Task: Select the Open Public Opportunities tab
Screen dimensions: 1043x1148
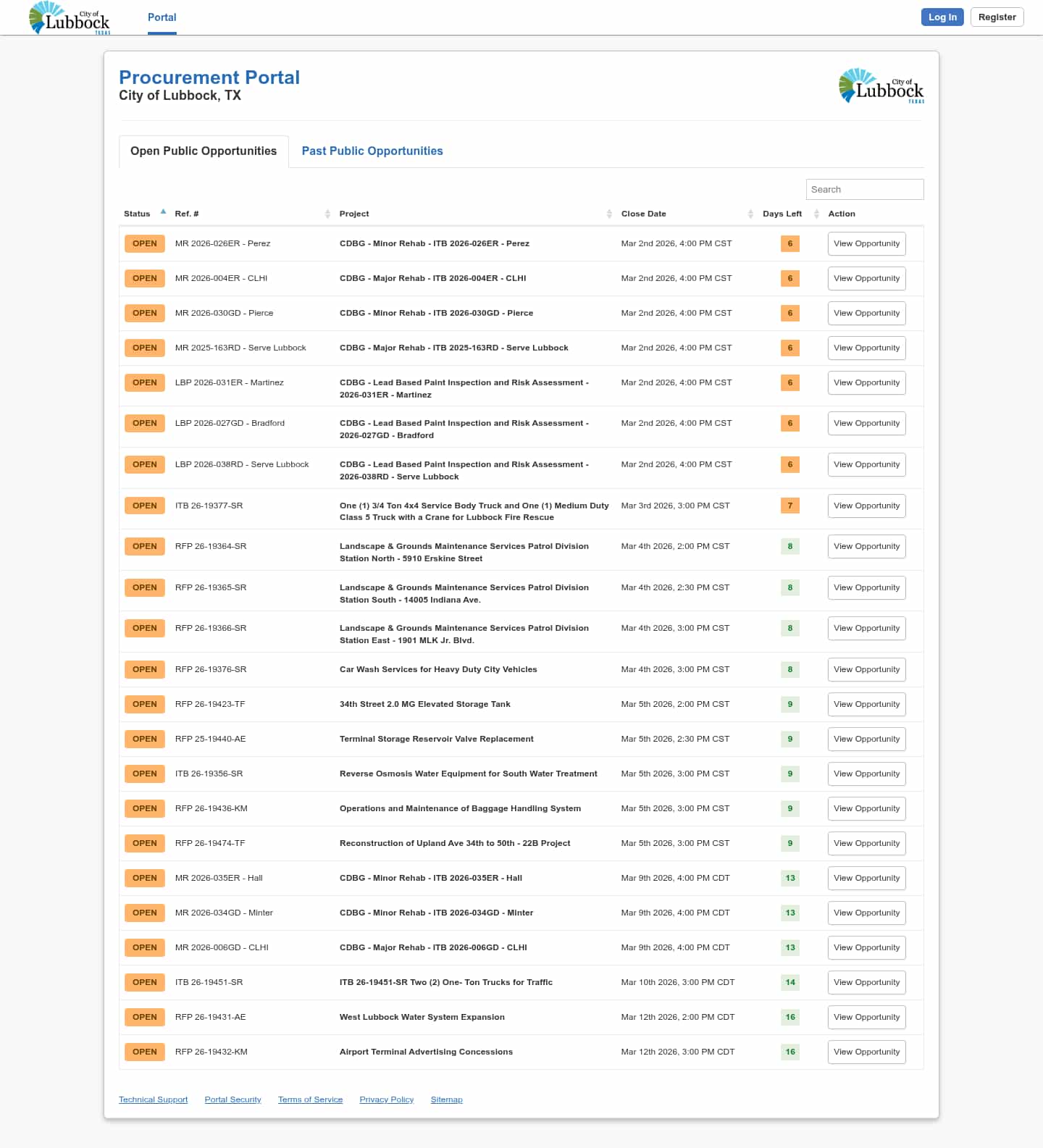Action: point(204,151)
